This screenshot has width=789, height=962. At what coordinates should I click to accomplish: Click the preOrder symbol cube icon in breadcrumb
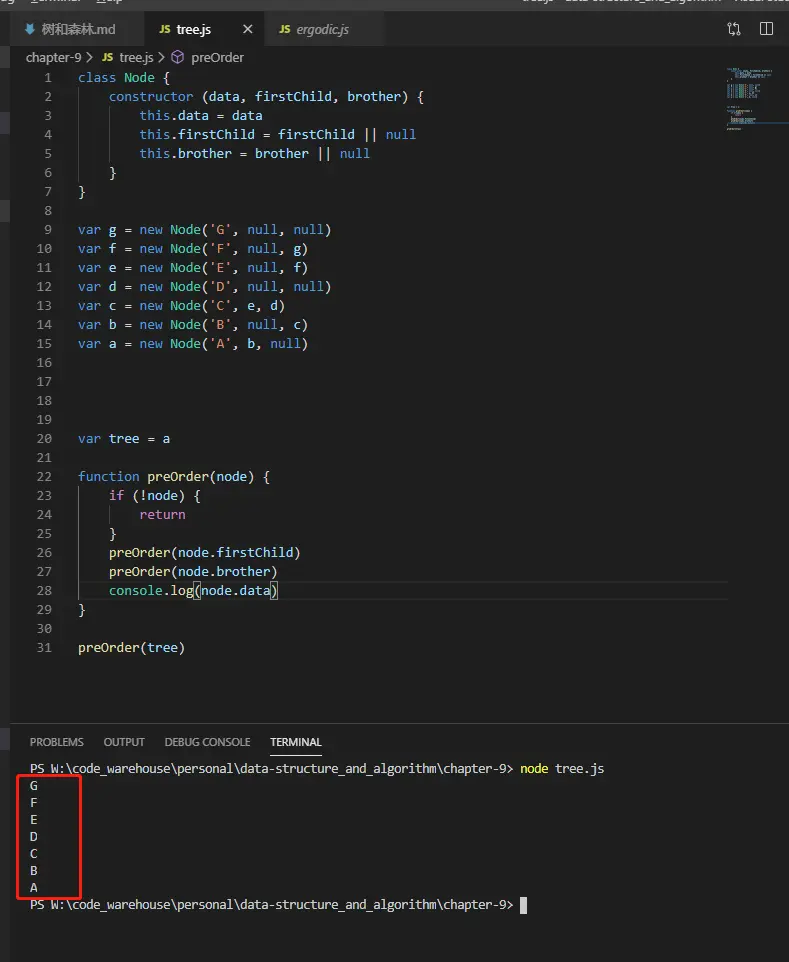pos(177,57)
